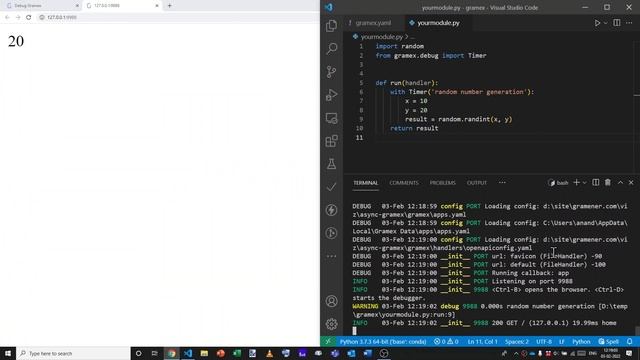Open editor More Actions menu
The height and width of the screenshot is (360, 640).
(629, 23)
